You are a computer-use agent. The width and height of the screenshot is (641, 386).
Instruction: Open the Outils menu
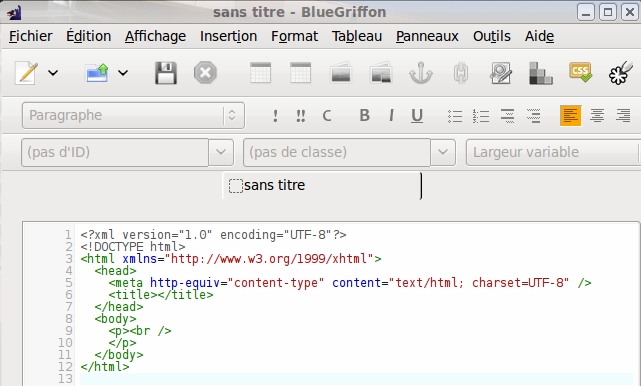pyautogui.click(x=492, y=36)
